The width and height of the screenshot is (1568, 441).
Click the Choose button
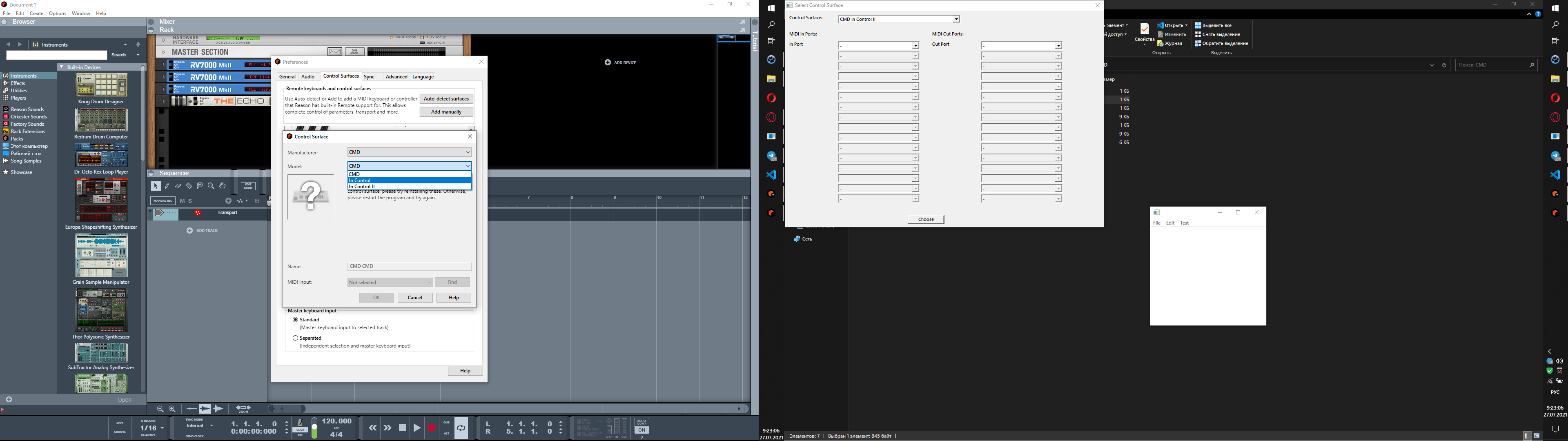tap(925, 219)
